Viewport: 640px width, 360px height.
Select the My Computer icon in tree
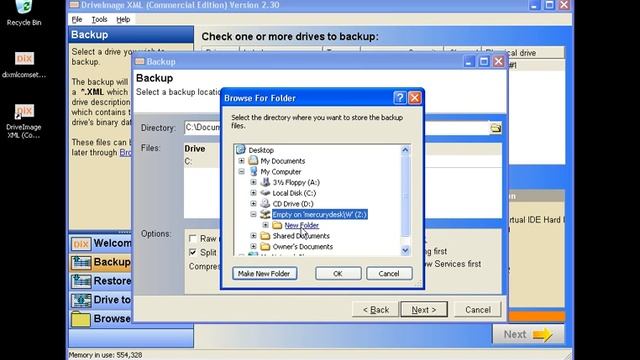(x=253, y=171)
